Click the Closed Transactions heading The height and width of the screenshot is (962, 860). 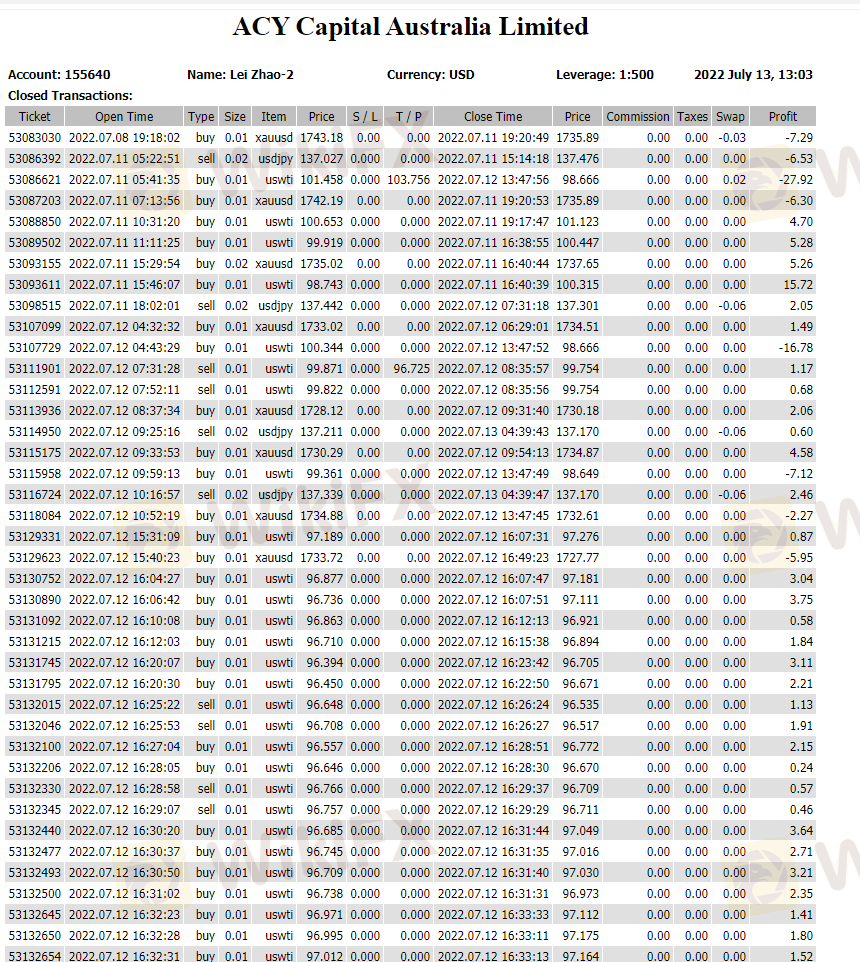(70, 95)
